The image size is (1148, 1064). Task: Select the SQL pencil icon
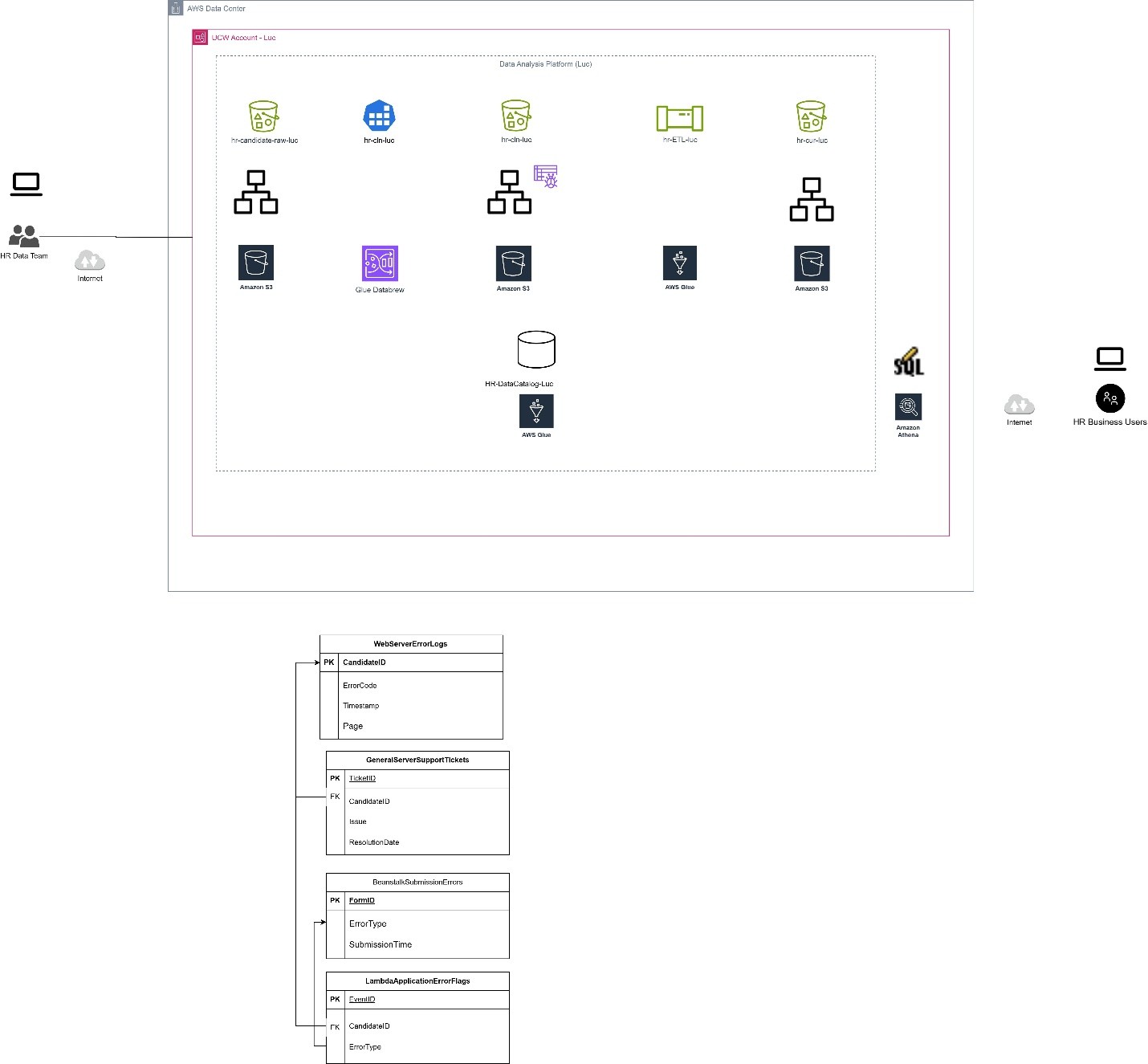[x=909, y=361]
